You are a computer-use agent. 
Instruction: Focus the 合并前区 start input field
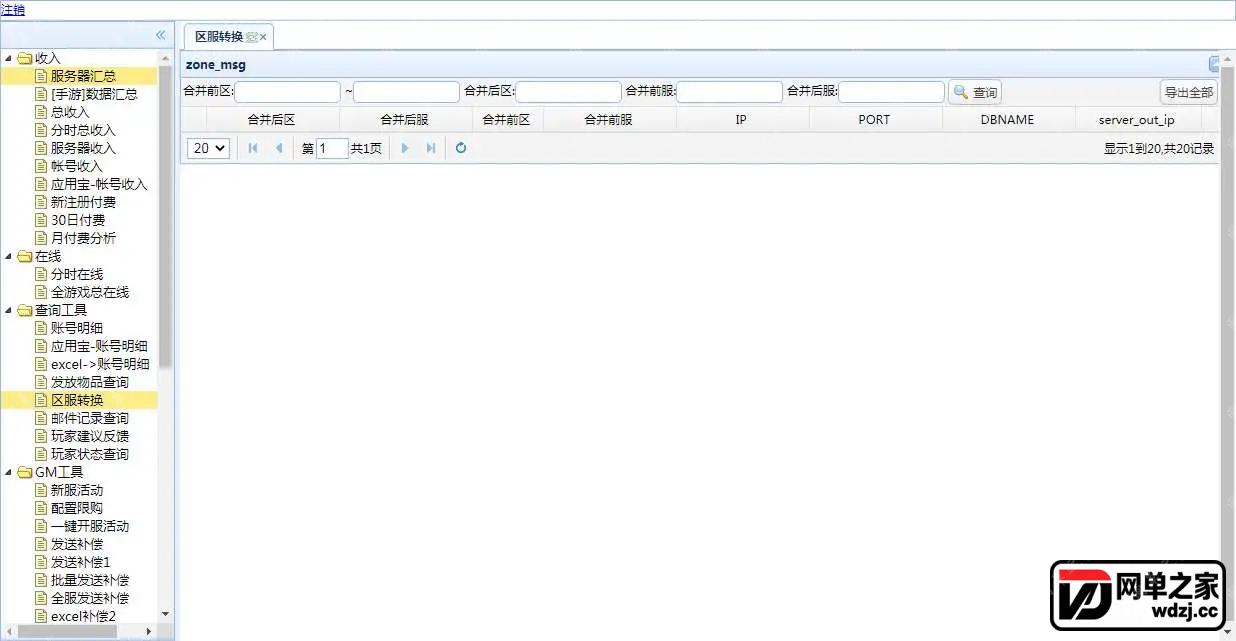coord(287,92)
